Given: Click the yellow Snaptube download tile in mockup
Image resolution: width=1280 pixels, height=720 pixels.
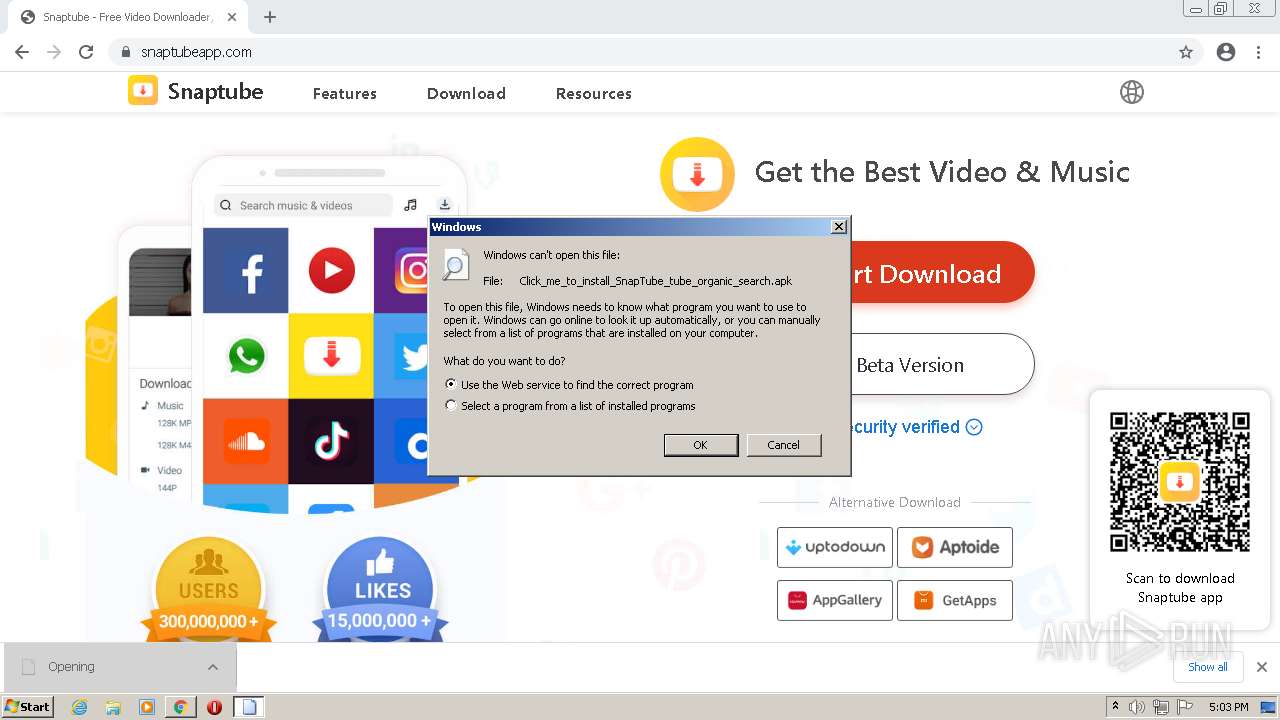Looking at the screenshot, I should click(x=331, y=356).
